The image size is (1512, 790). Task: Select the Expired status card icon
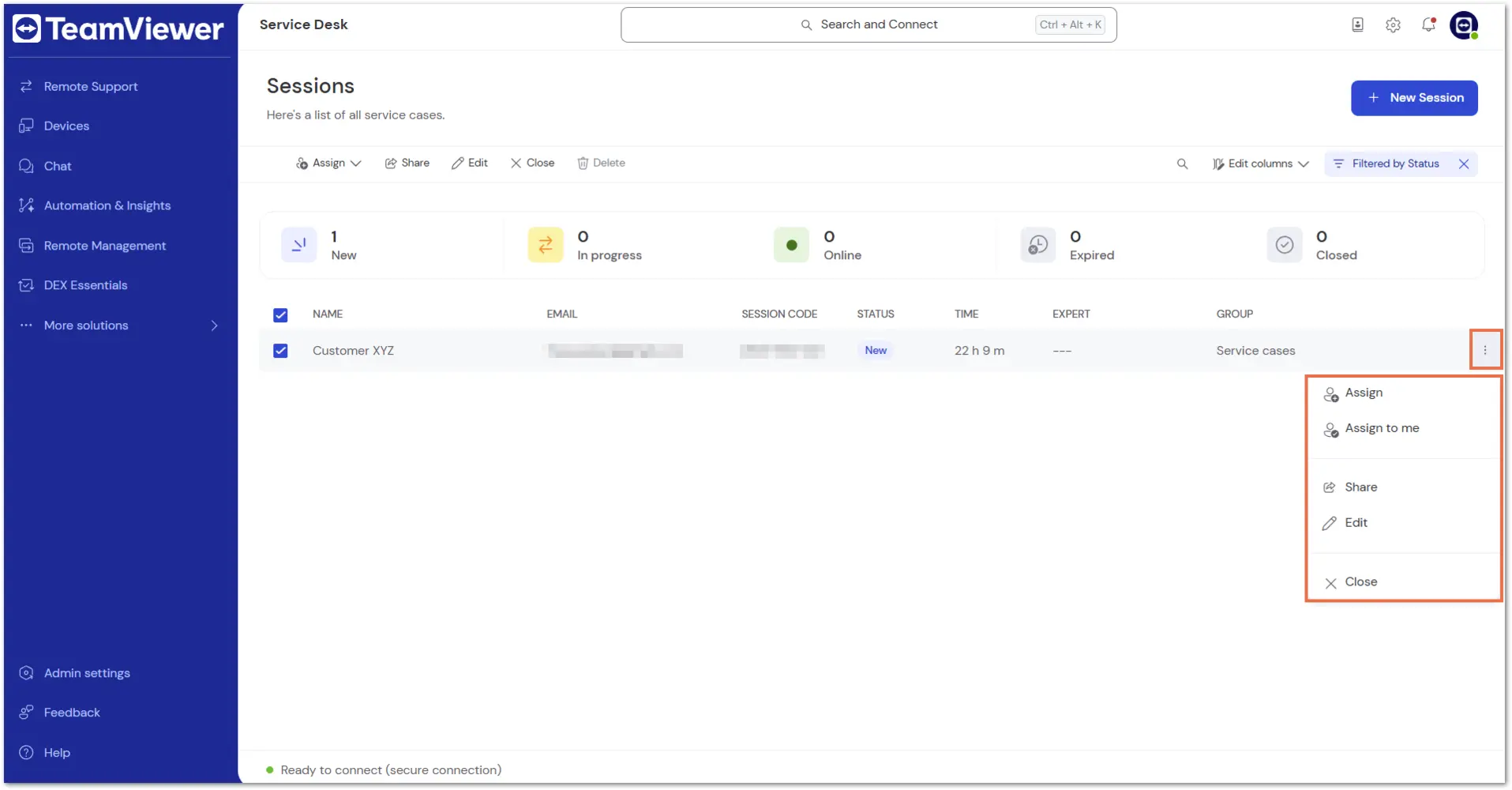pyautogui.click(x=1037, y=245)
